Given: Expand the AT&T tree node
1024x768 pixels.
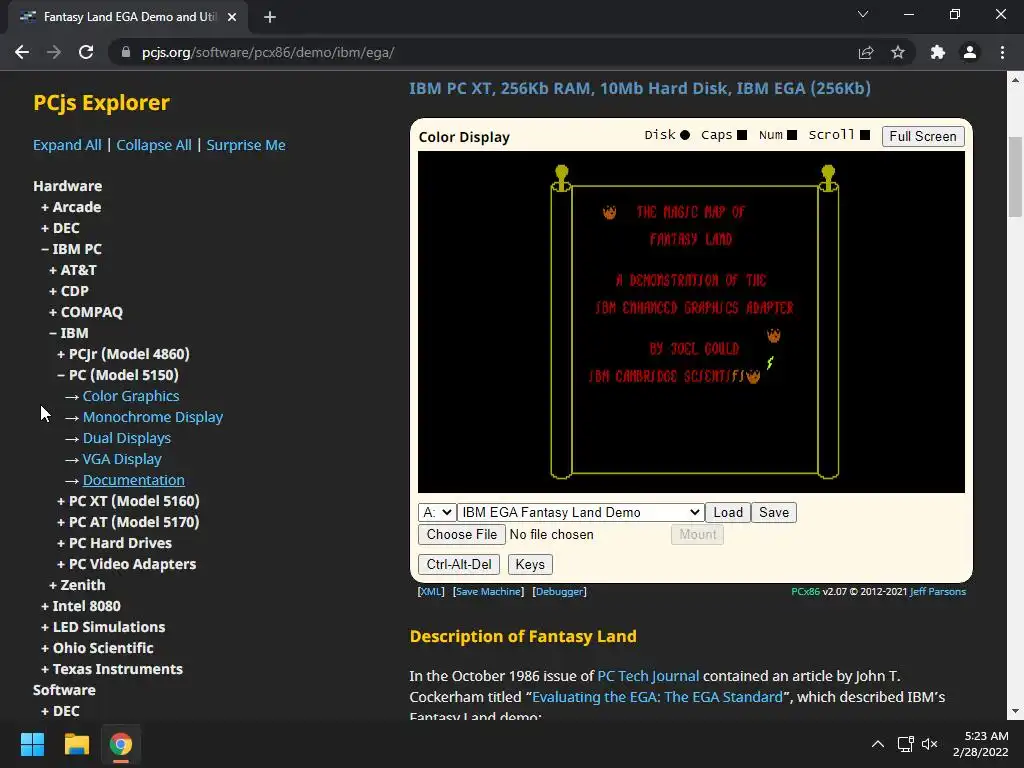Looking at the screenshot, I should tap(72, 270).
